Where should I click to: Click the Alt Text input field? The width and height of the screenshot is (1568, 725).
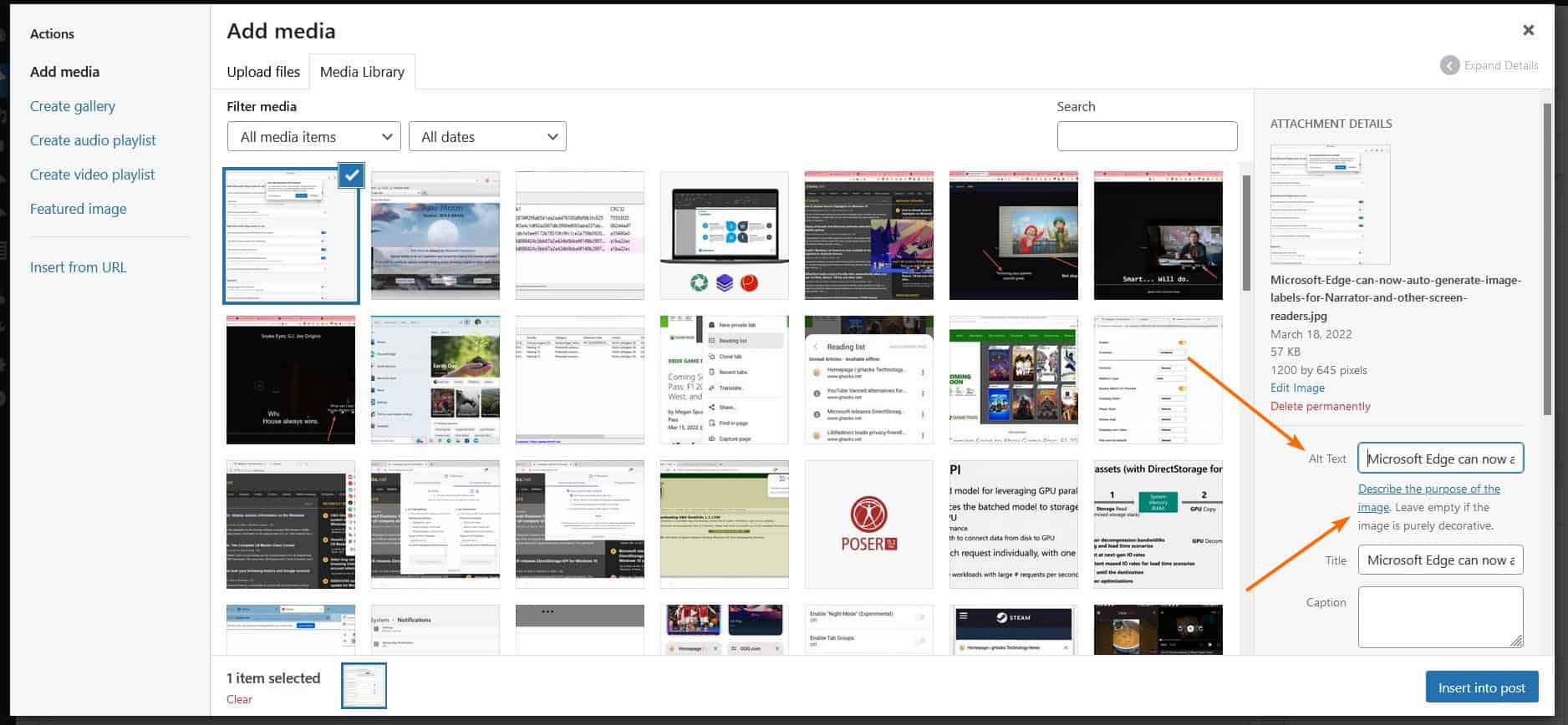[1439, 459]
